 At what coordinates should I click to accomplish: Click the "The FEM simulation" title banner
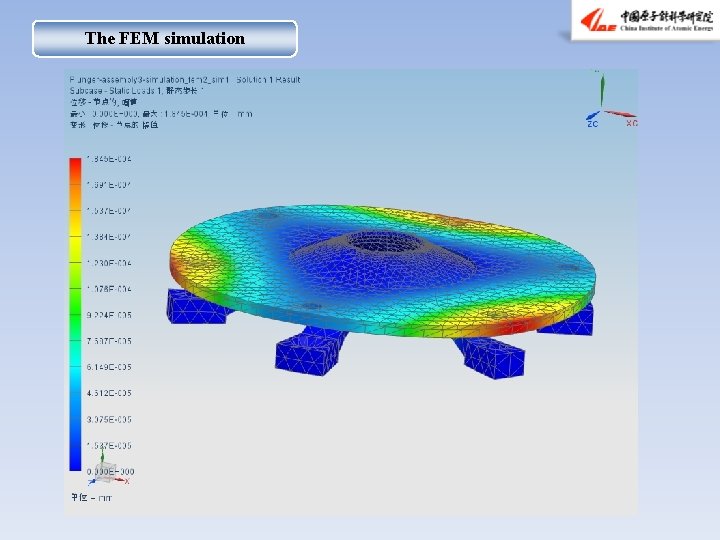point(165,39)
